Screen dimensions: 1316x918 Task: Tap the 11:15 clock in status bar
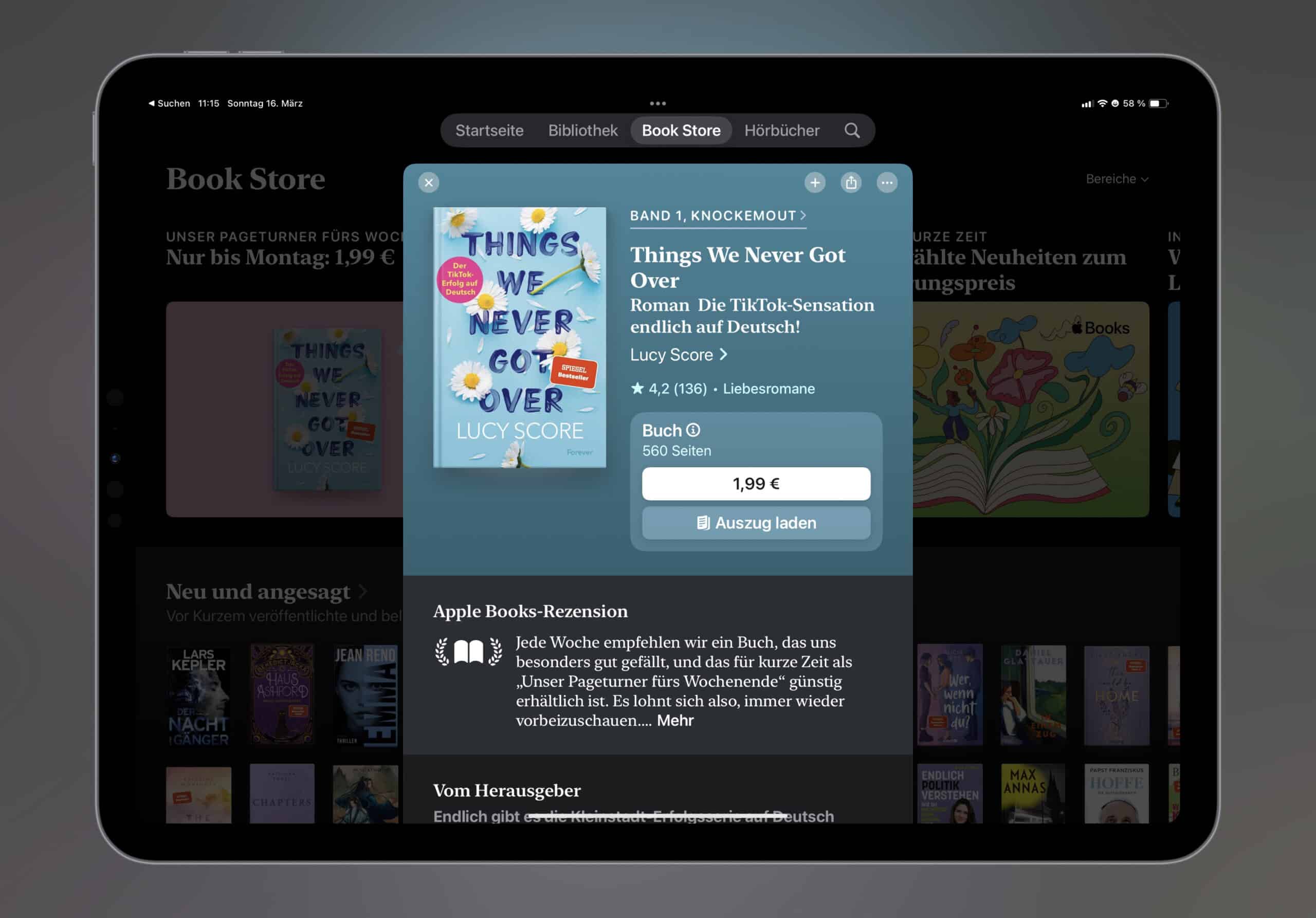pos(209,104)
